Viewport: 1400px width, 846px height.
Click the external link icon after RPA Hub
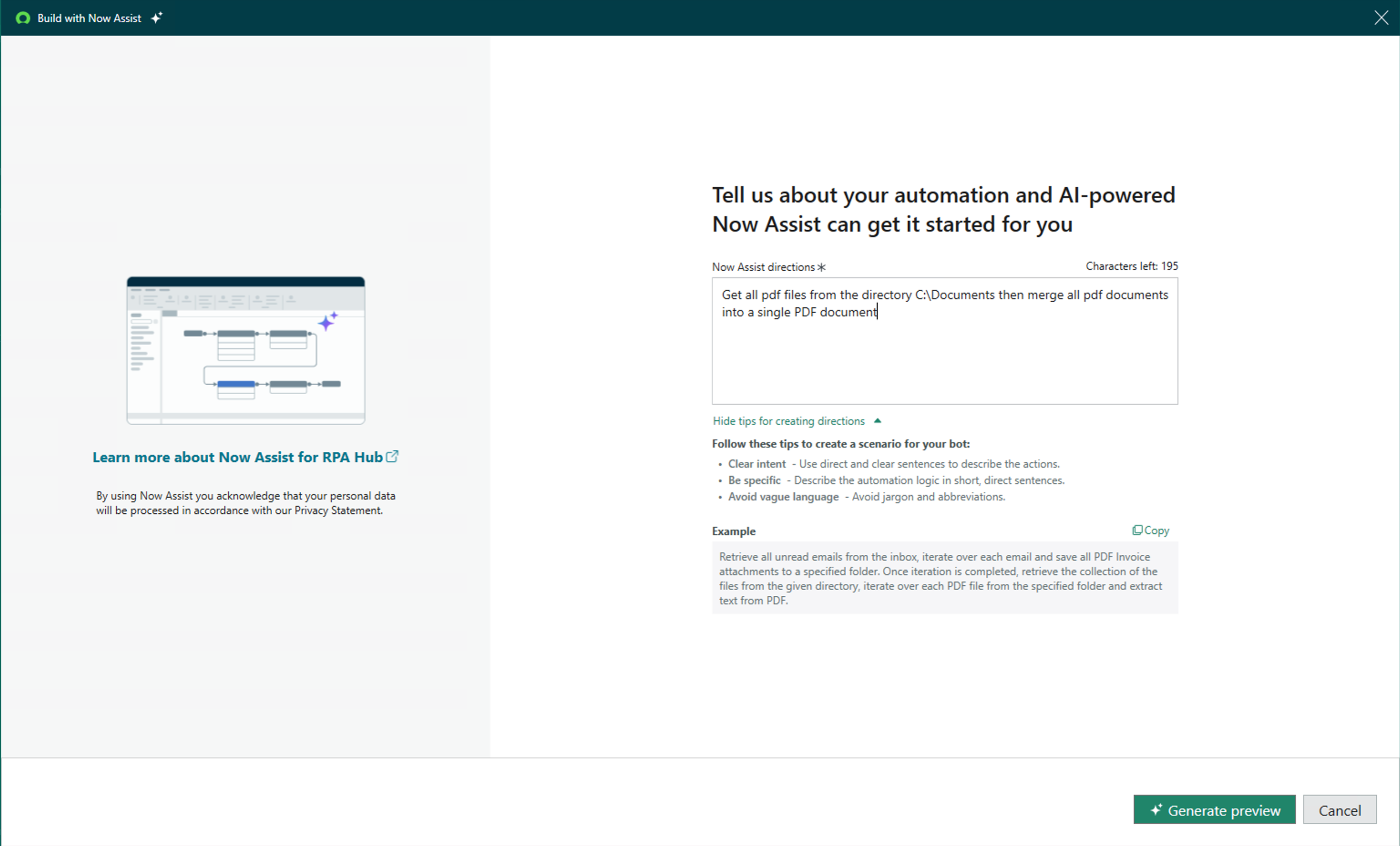click(392, 456)
